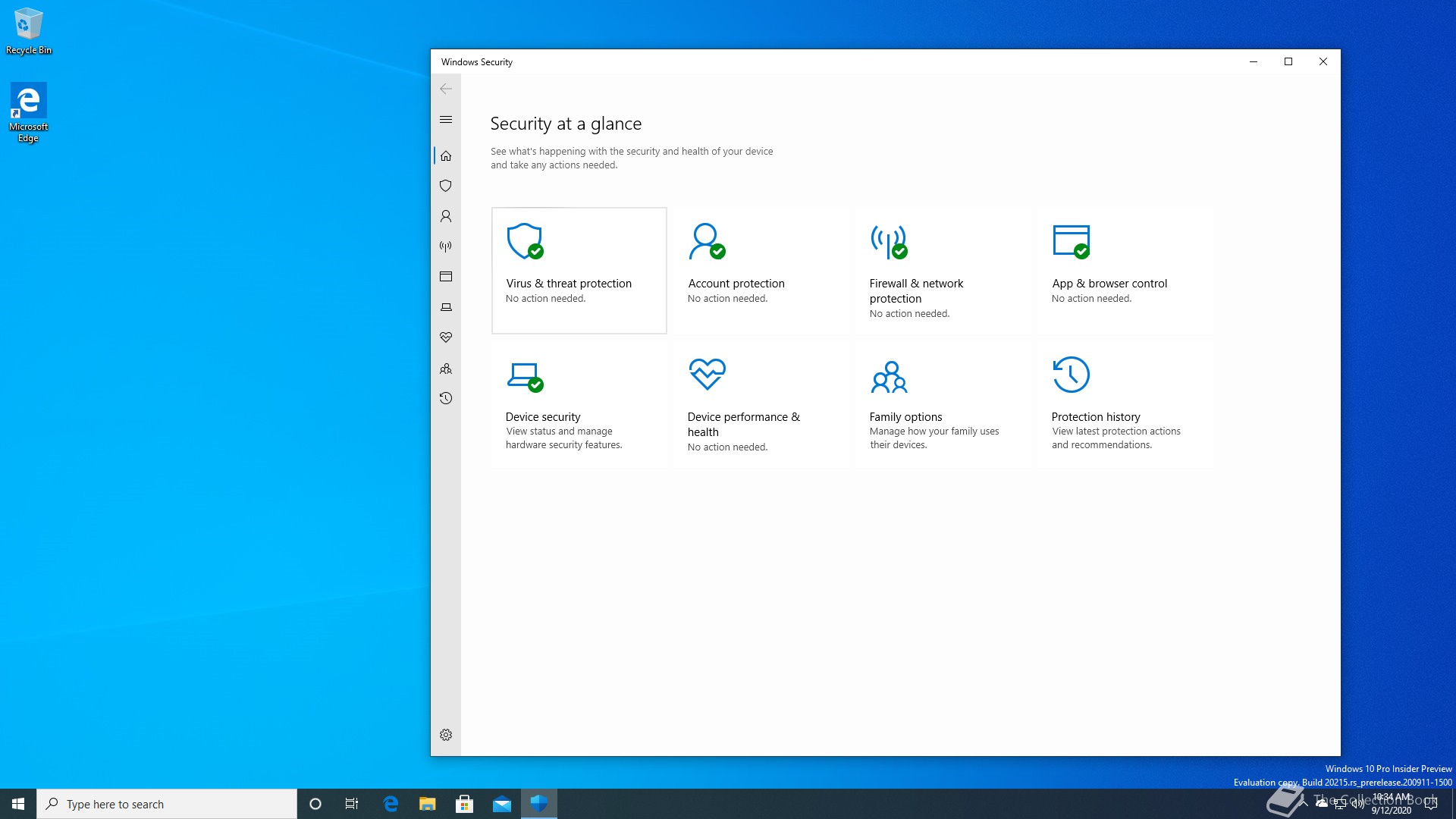Open File Explorer from the taskbar
1456x819 pixels.
428,804
